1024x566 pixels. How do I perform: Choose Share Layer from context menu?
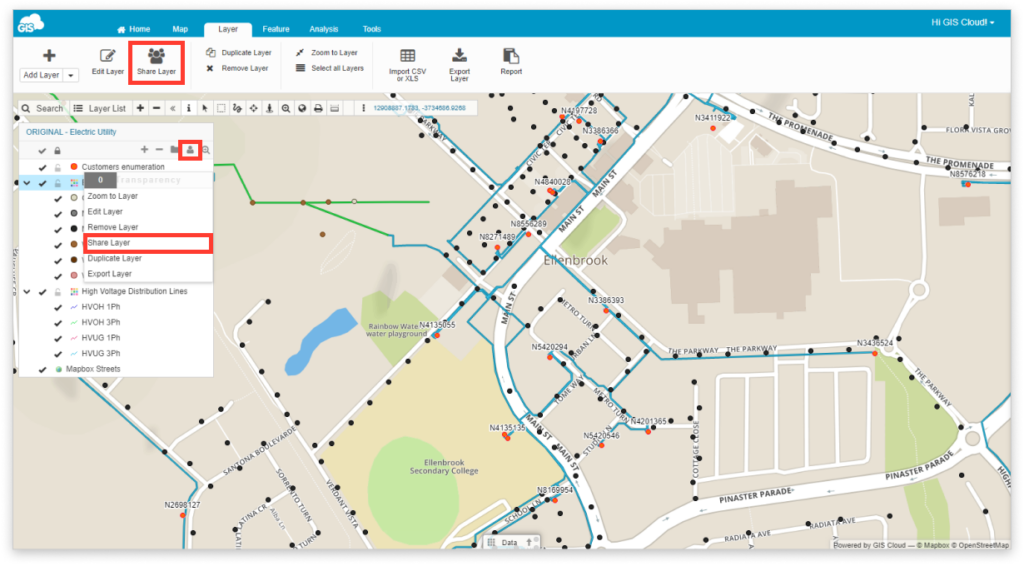click(x=148, y=243)
